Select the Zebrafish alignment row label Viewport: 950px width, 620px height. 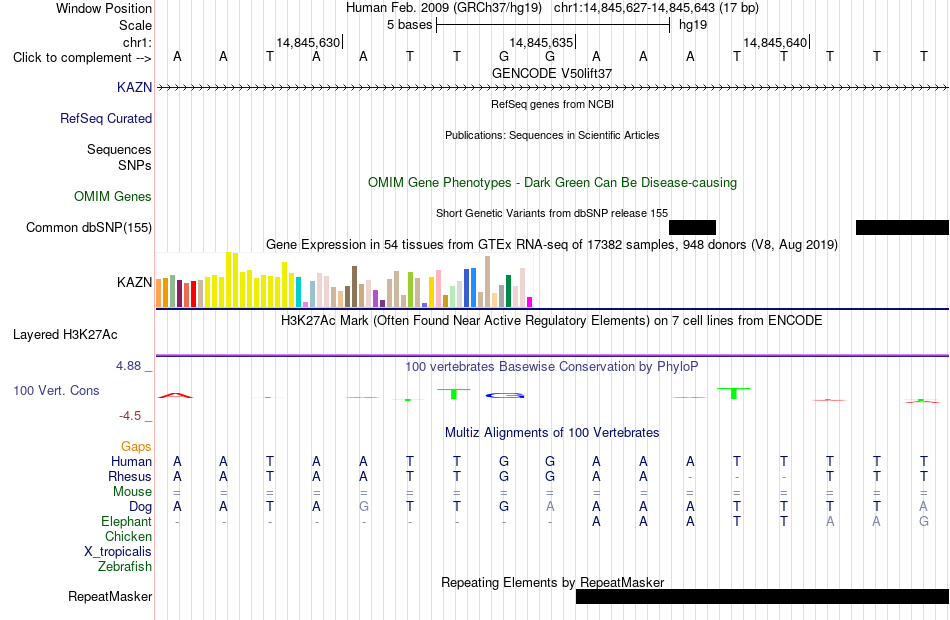coord(125,566)
